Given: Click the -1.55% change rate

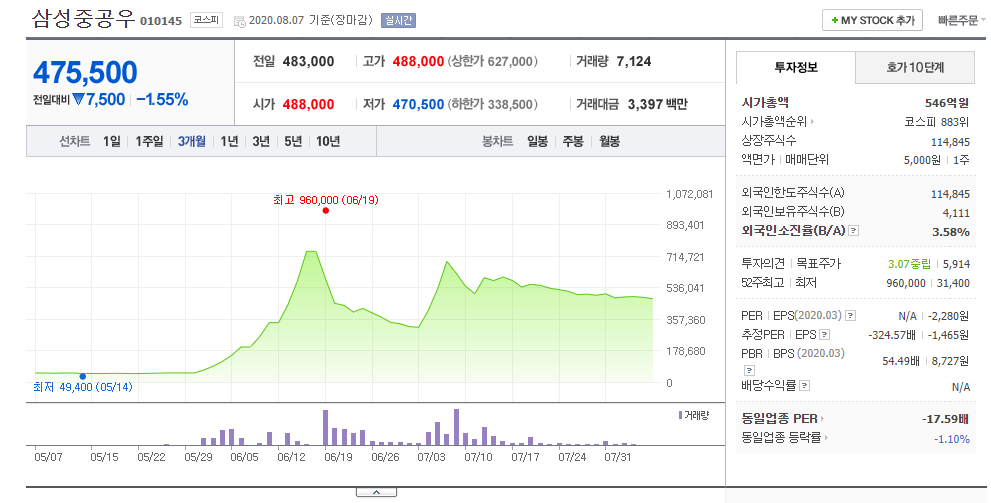Looking at the screenshot, I should 162,99.
